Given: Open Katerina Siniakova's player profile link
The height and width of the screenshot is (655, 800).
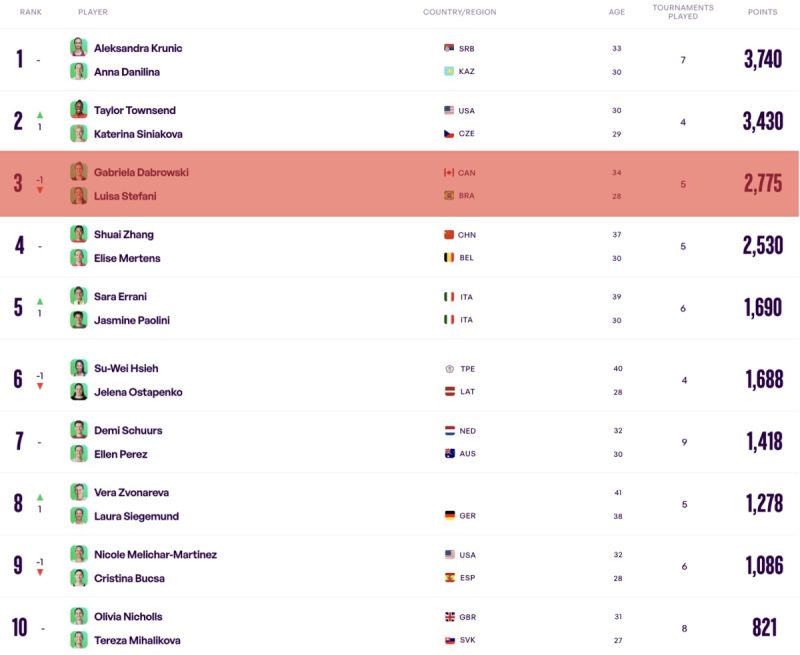Looking at the screenshot, I should [138, 134].
